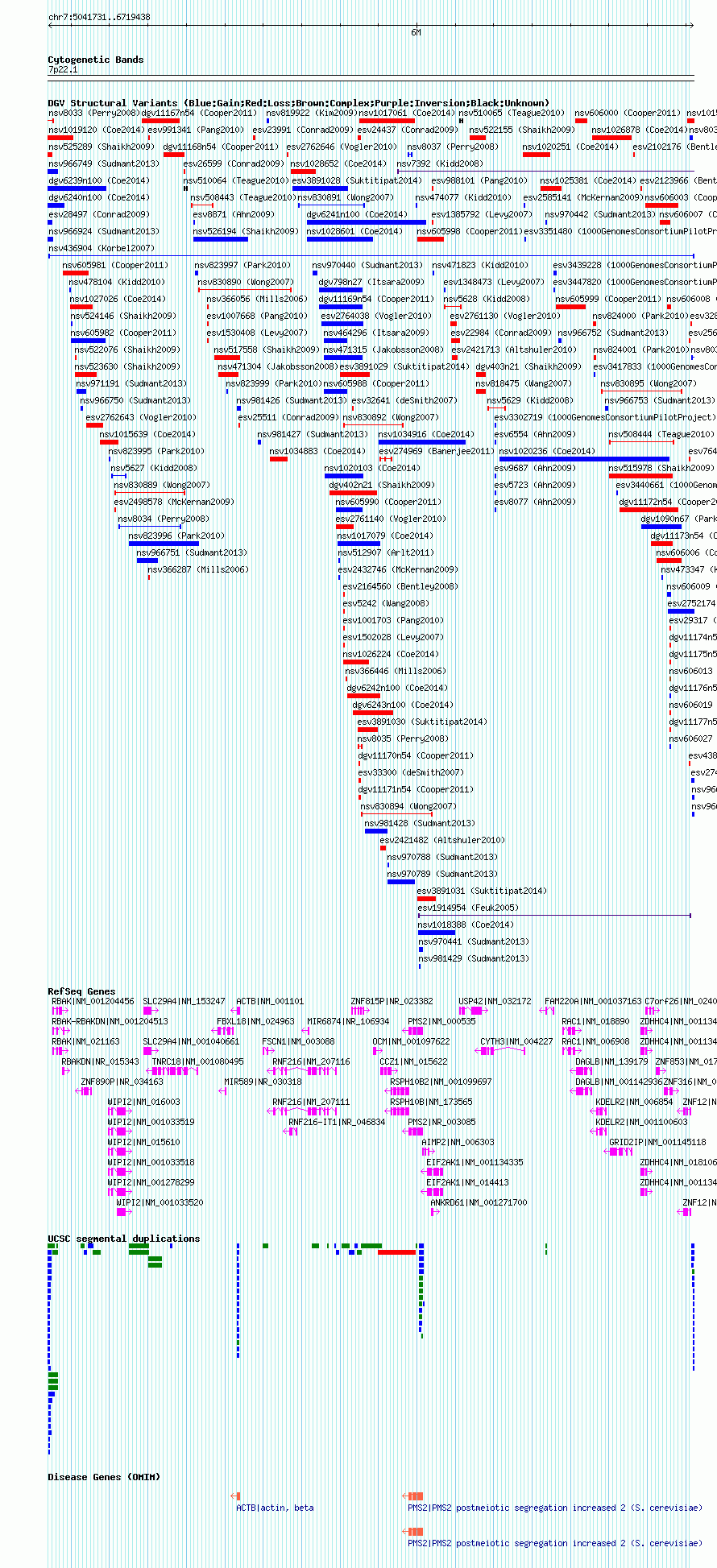717x1568 pixels.
Task: Select variant nsv1018388 (Coe2014)
Action: pos(466,925)
